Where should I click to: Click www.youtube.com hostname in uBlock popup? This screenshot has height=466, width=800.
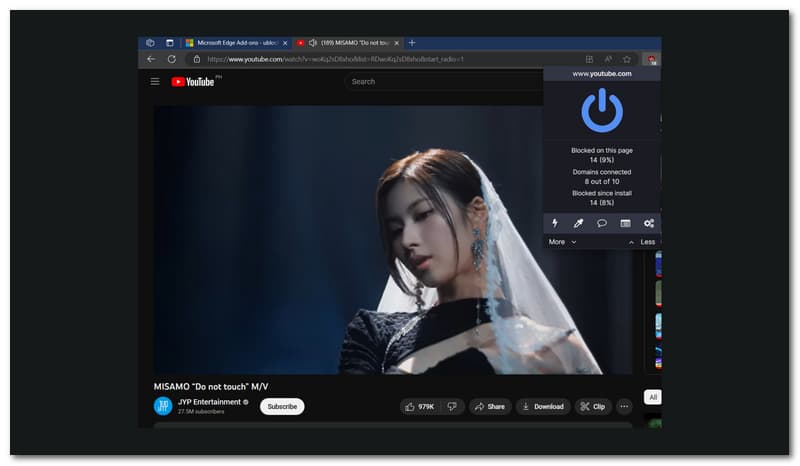(x=602, y=73)
